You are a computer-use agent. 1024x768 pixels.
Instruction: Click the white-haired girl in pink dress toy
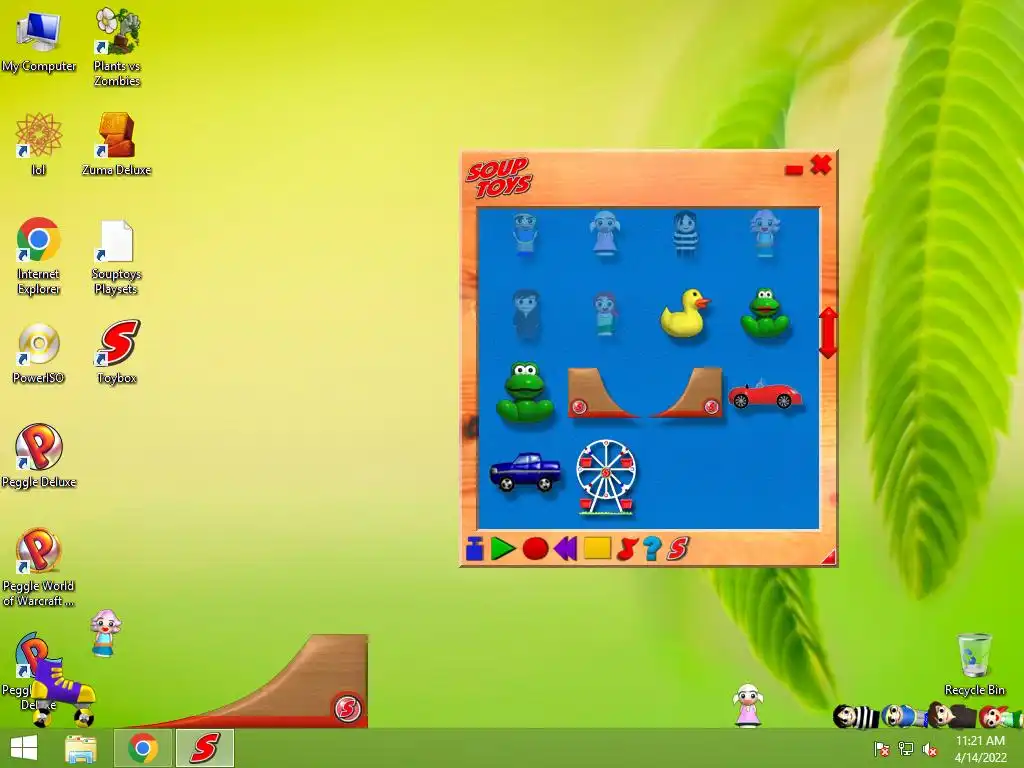pyautogui.click(x=748, y=705)
